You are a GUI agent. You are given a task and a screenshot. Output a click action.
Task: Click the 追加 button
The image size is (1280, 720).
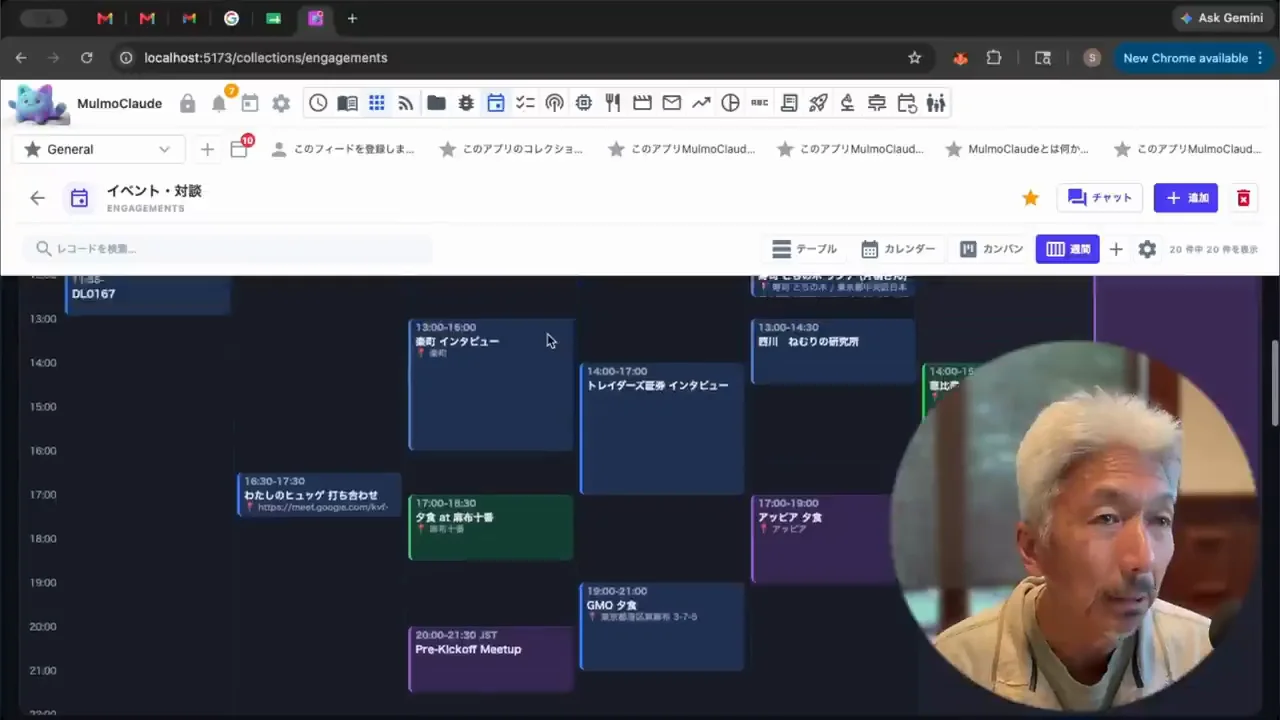(x=1186, y=198)
